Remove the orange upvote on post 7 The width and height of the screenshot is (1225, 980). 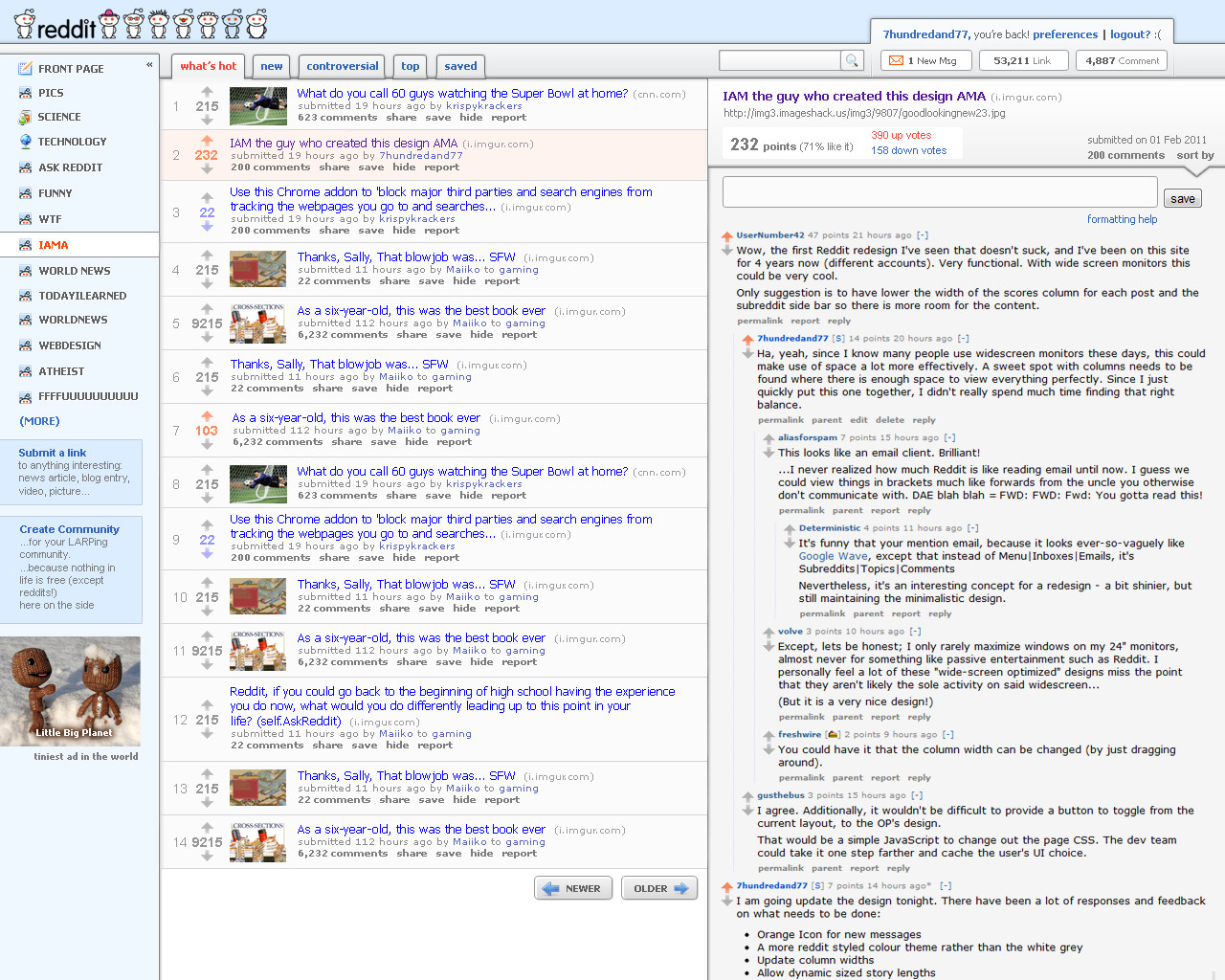[x=207, y=416]
